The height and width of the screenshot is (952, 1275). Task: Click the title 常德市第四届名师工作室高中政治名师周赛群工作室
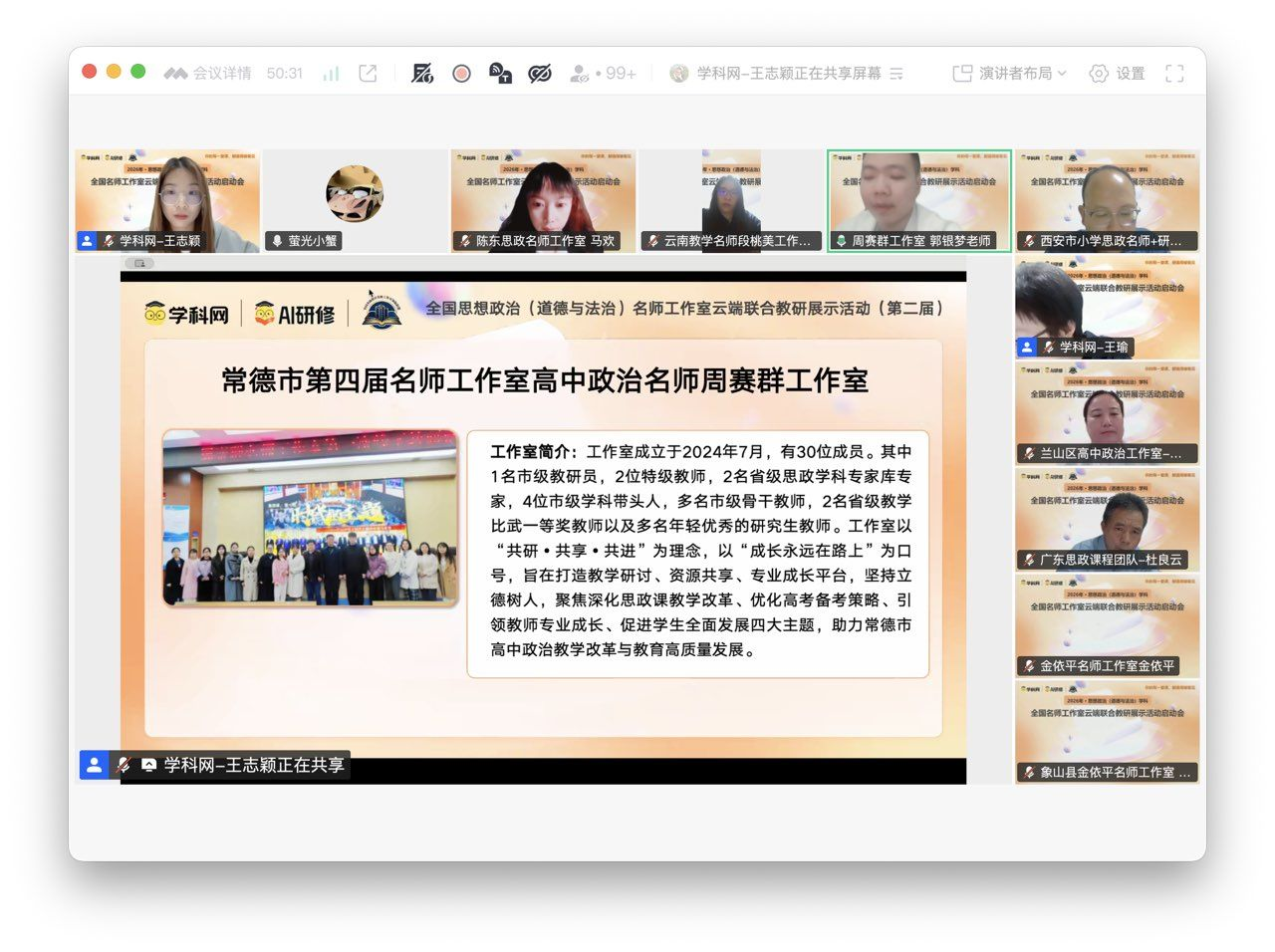click(x=545, y=380)
